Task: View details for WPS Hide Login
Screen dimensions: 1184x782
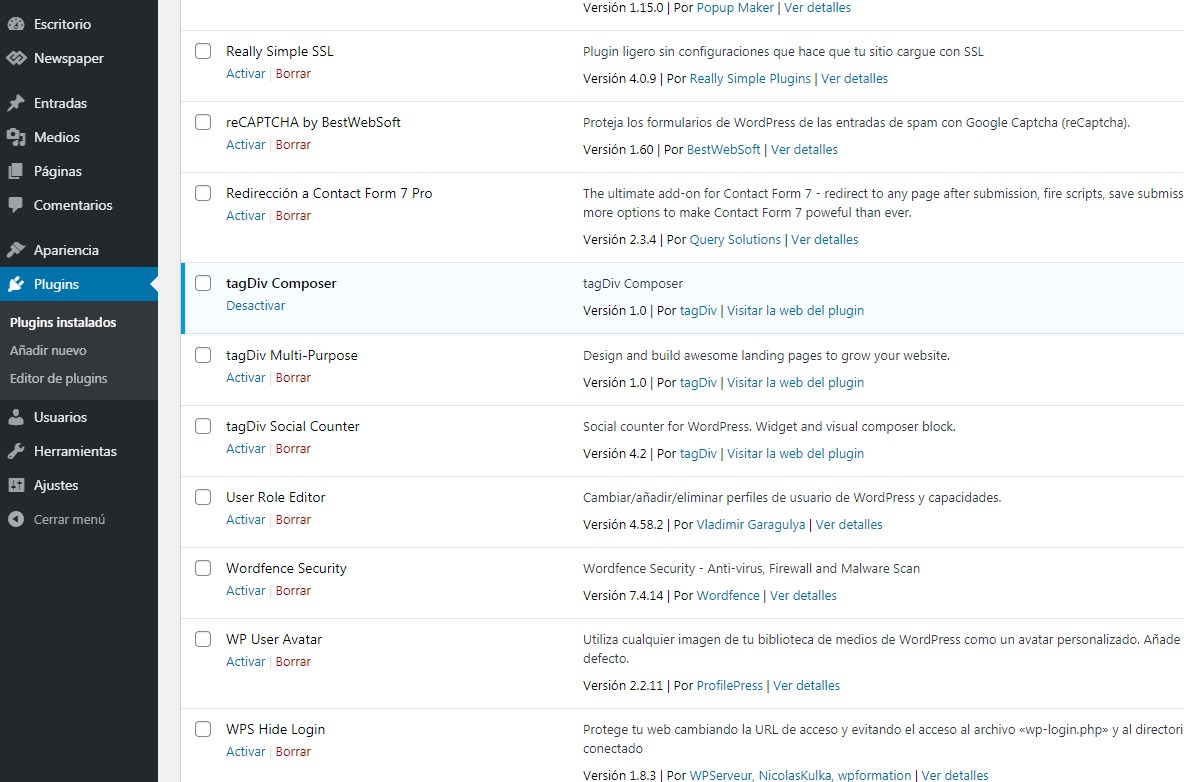Action: pos(954,775)
